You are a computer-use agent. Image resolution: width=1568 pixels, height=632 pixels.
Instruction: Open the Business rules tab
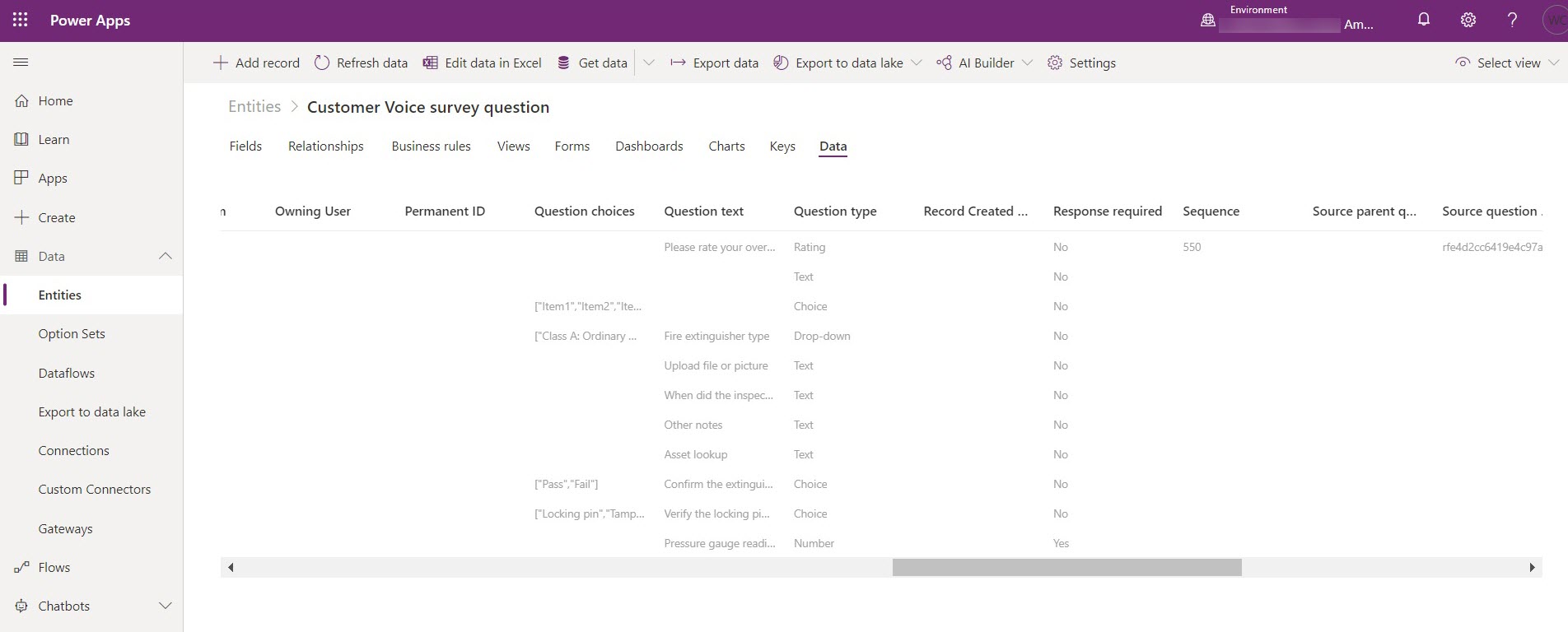click(x=431, y=146)
